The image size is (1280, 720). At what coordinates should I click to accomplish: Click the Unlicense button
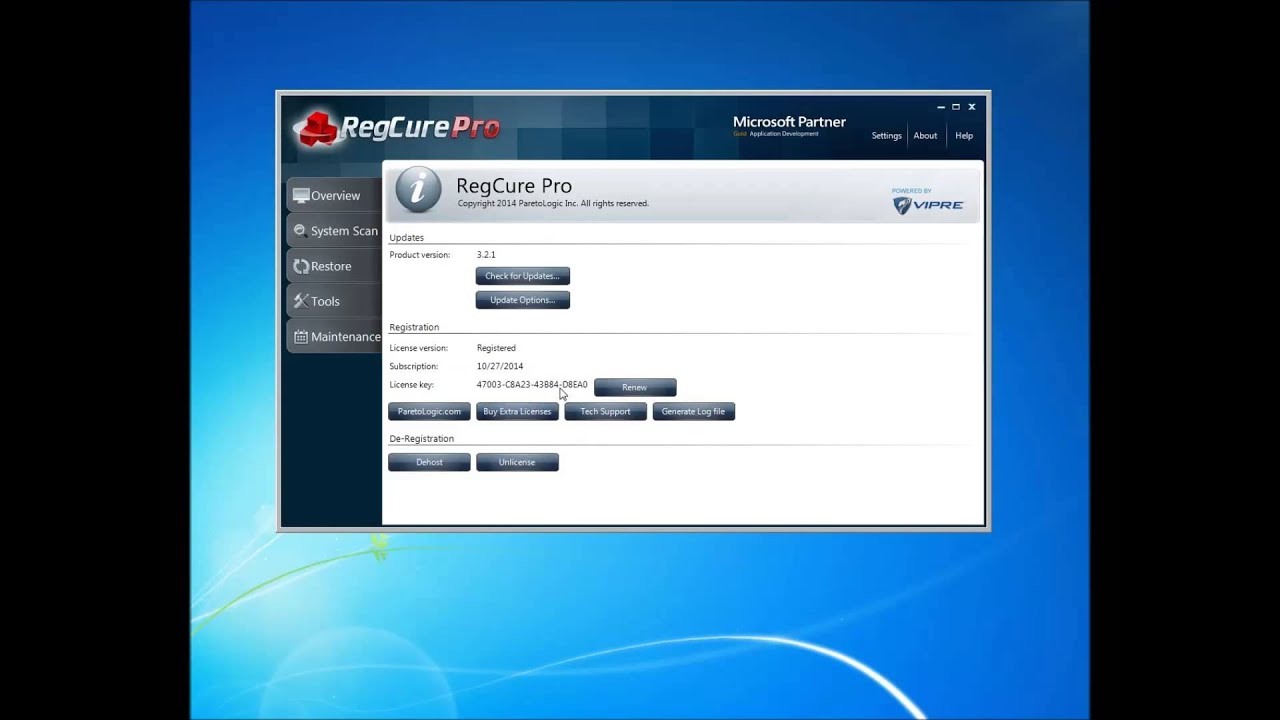point(517,462)
